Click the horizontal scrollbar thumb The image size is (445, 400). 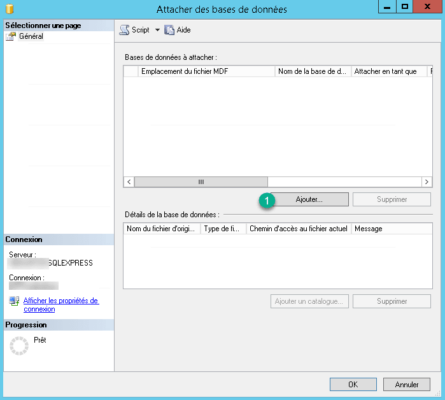click(201, 182)
